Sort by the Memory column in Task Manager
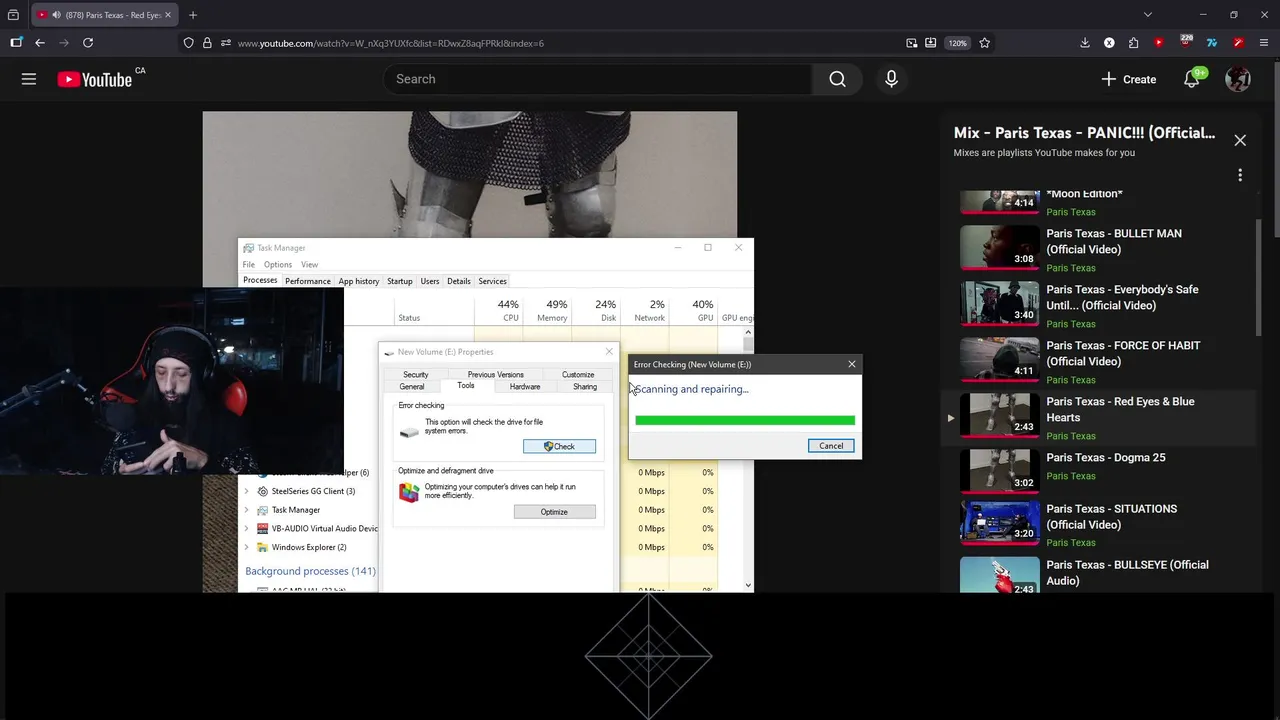 (548, 311)
